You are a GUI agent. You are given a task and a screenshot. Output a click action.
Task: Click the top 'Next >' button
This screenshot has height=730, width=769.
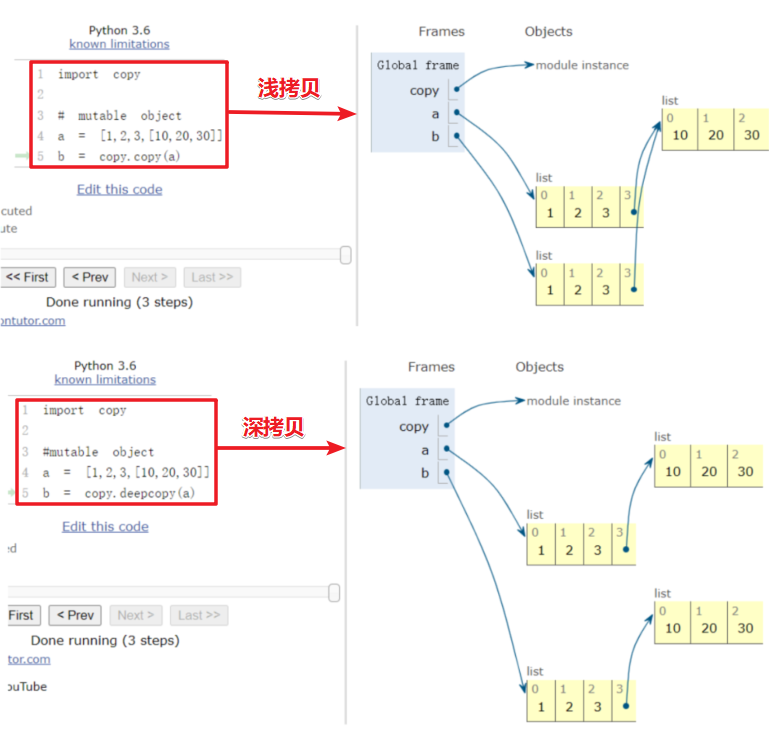click(x=150, y=277)
